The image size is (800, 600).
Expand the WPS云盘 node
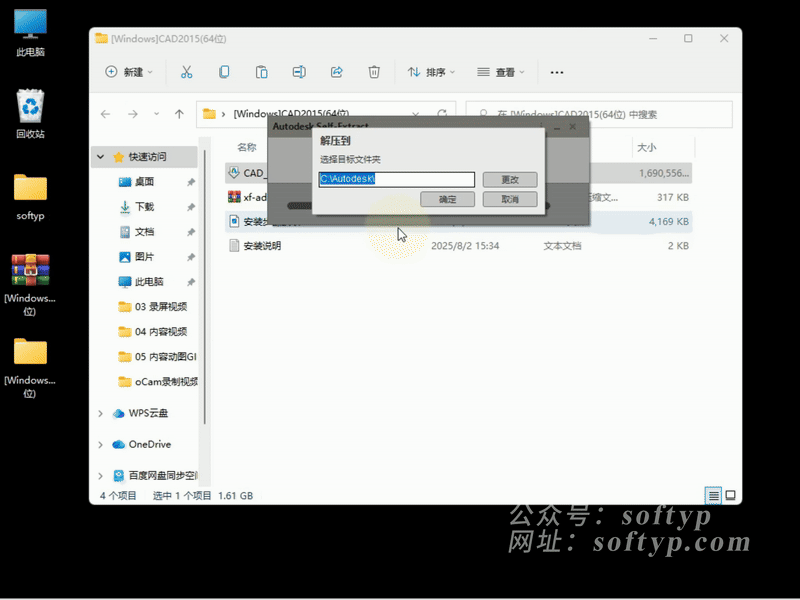101,413
